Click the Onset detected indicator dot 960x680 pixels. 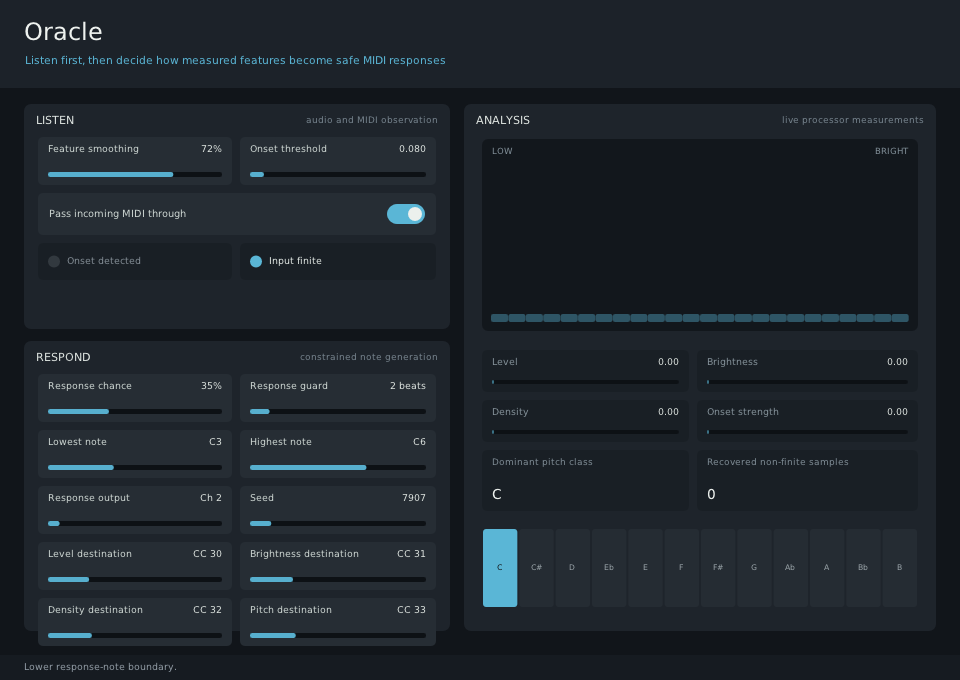54,261
